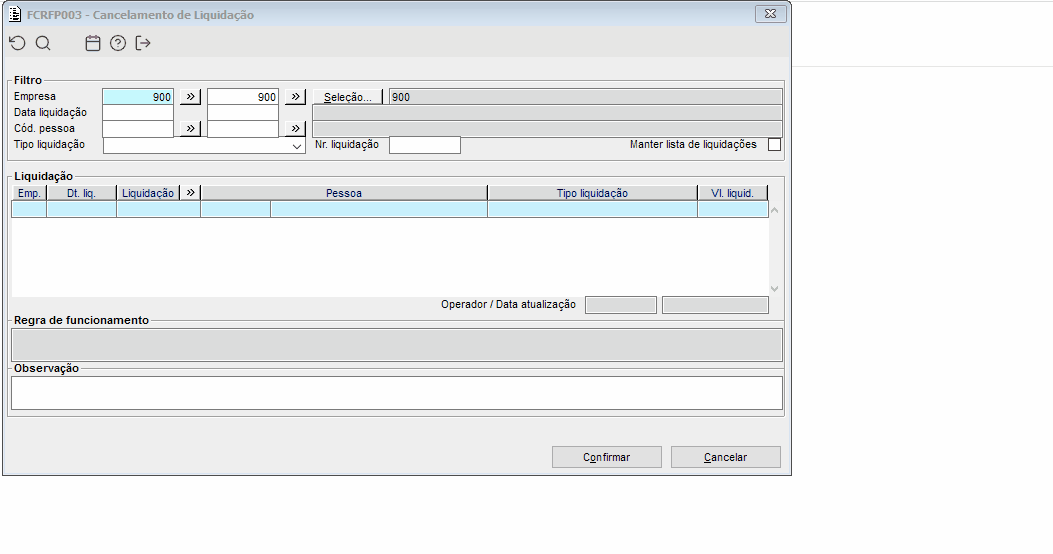Click the first Data liquidação field
The image size is (1053, 554).
(138, 113)
